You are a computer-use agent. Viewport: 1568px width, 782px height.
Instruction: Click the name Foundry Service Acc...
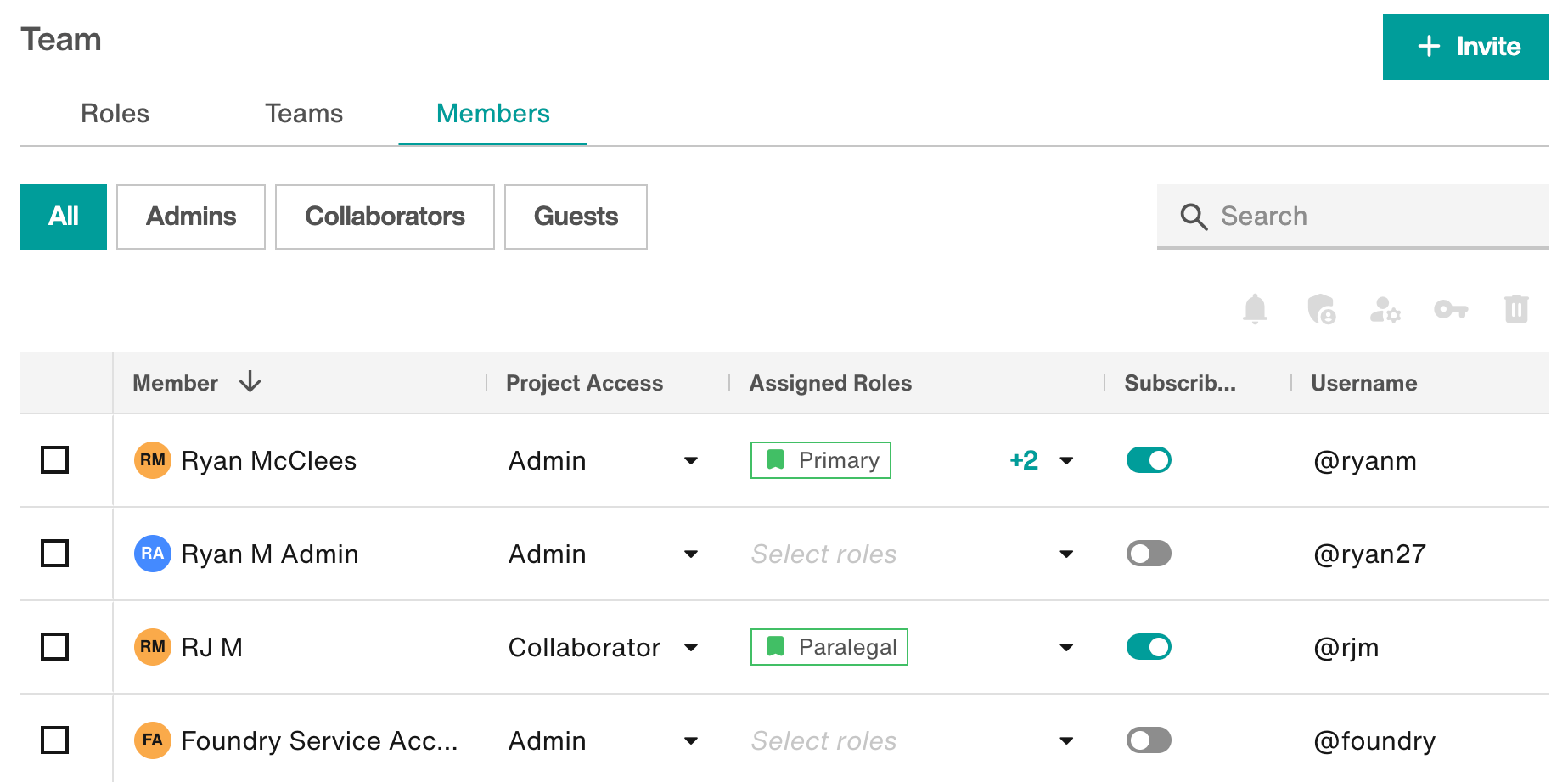coord(319,741)
